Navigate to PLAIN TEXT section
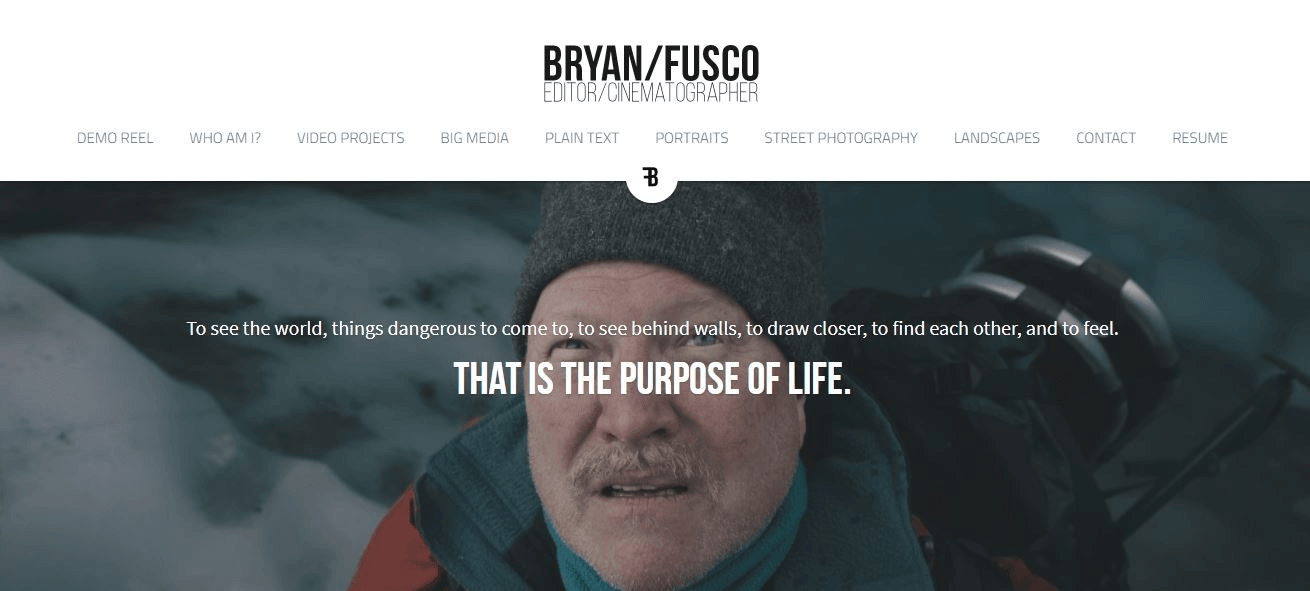 coord(582,138)
